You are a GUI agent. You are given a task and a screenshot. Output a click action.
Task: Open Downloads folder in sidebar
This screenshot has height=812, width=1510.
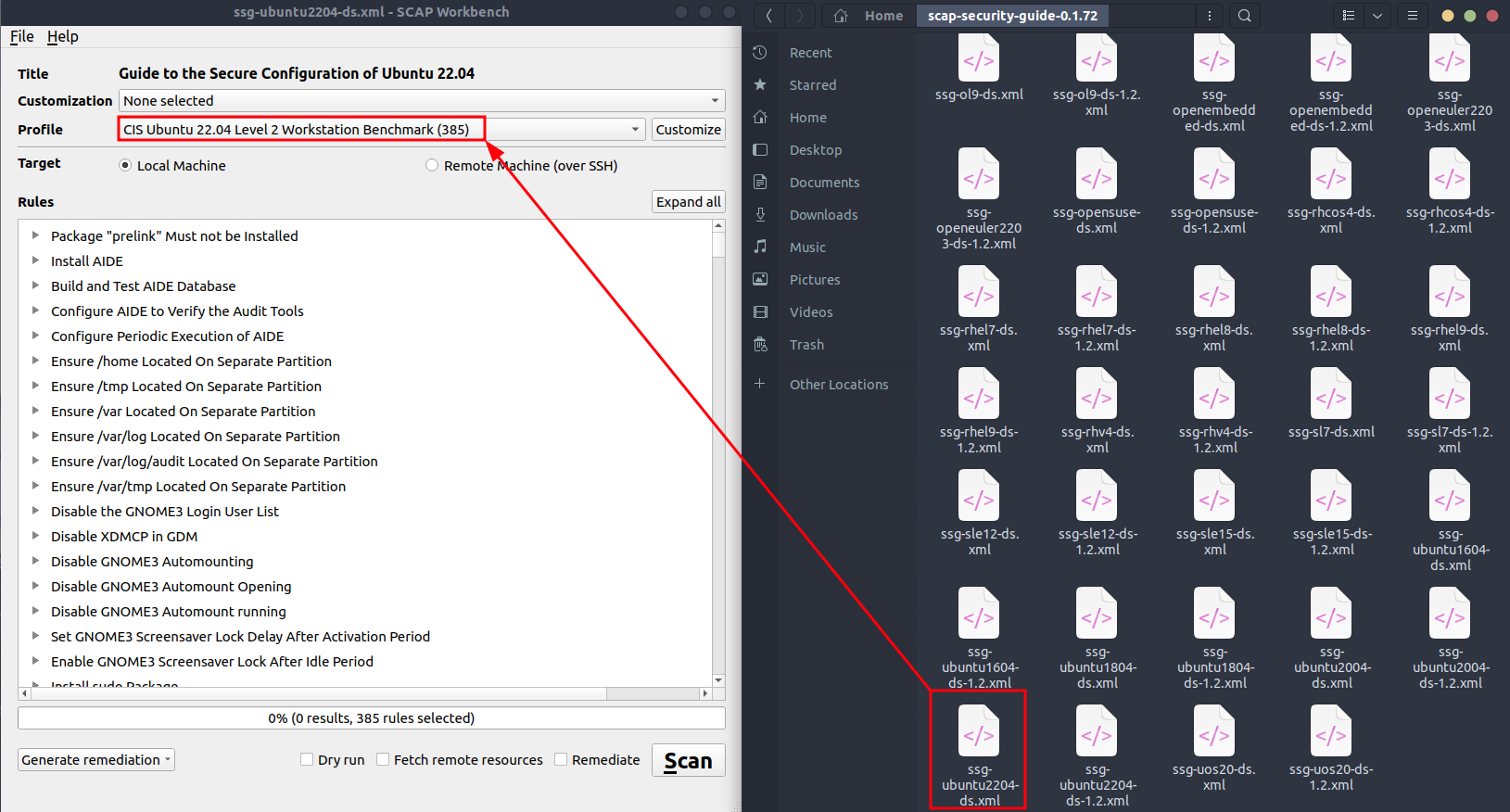(x=823, y=215)
